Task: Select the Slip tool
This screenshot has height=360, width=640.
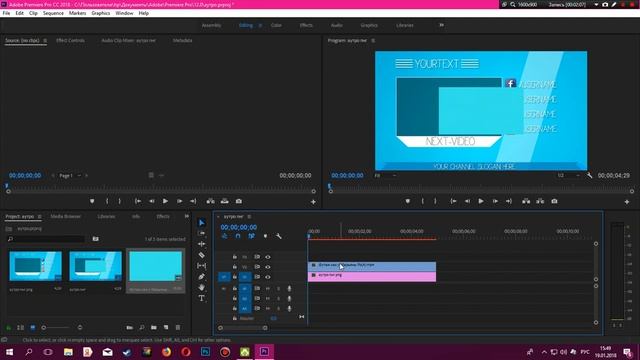Action: tap(202, 265)
